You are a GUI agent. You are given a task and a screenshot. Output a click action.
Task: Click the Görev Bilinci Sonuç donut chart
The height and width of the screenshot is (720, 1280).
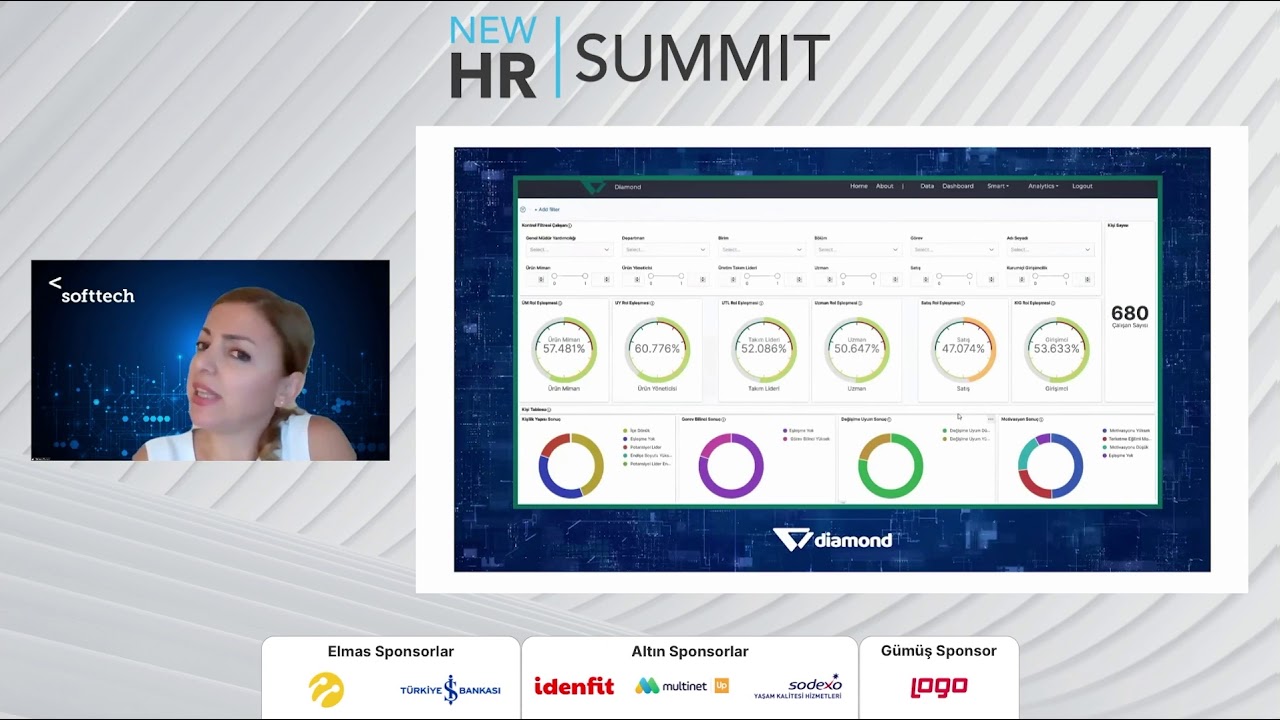731,465
